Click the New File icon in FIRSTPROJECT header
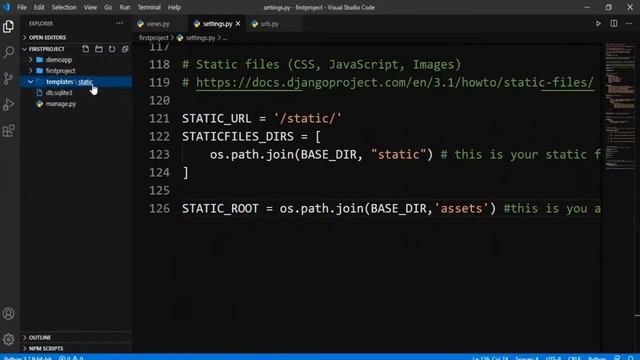 [85, 49]
